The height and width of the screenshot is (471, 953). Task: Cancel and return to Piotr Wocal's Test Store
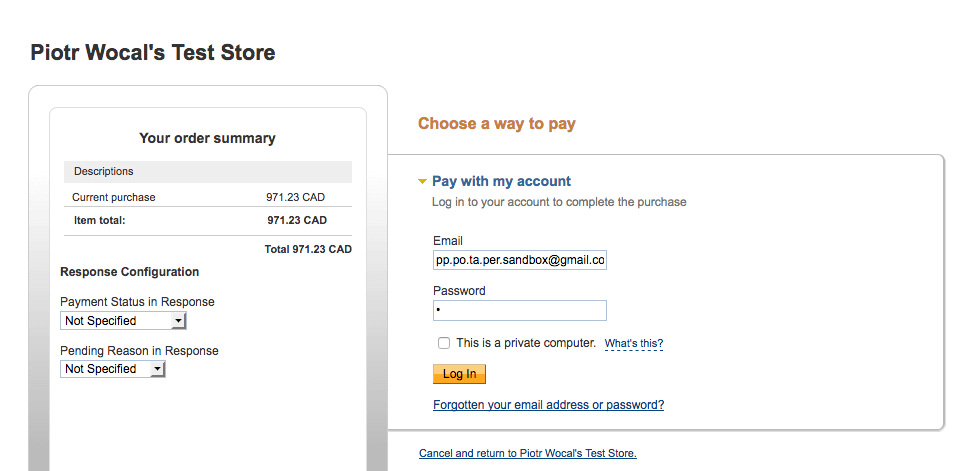527,453
